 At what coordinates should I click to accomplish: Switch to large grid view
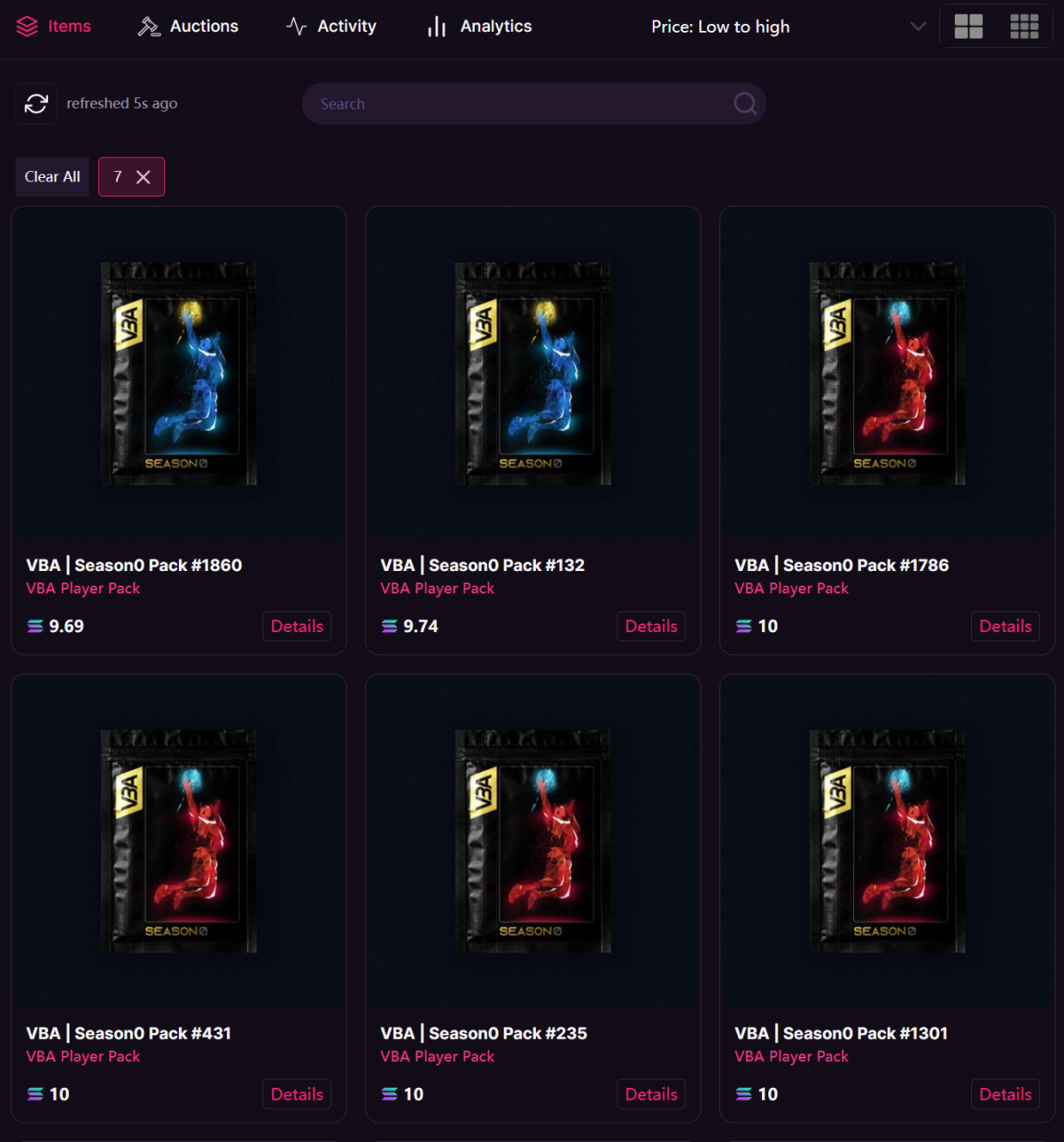click(969, 27)
